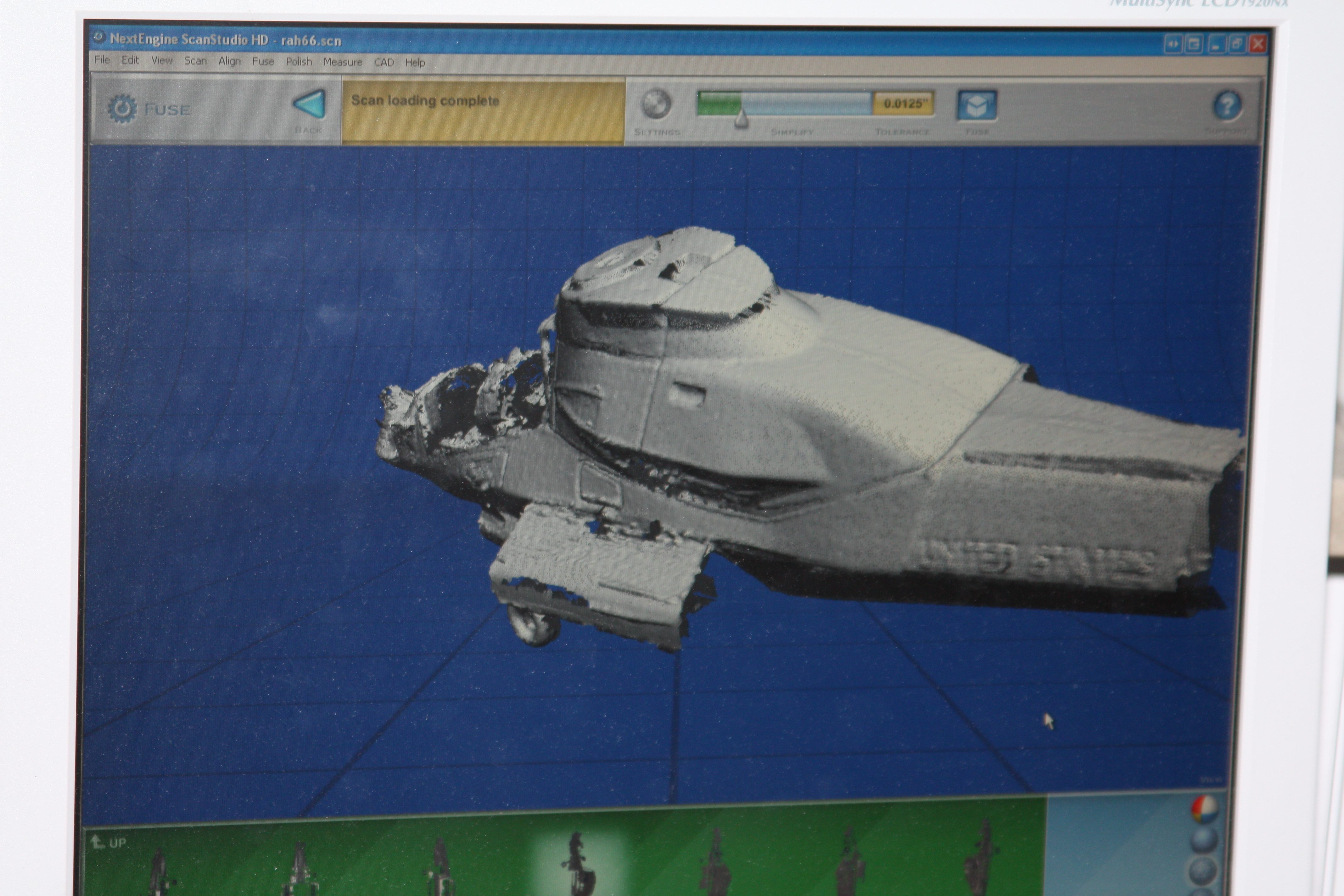Open the Measure menu

tap(343, 62)
